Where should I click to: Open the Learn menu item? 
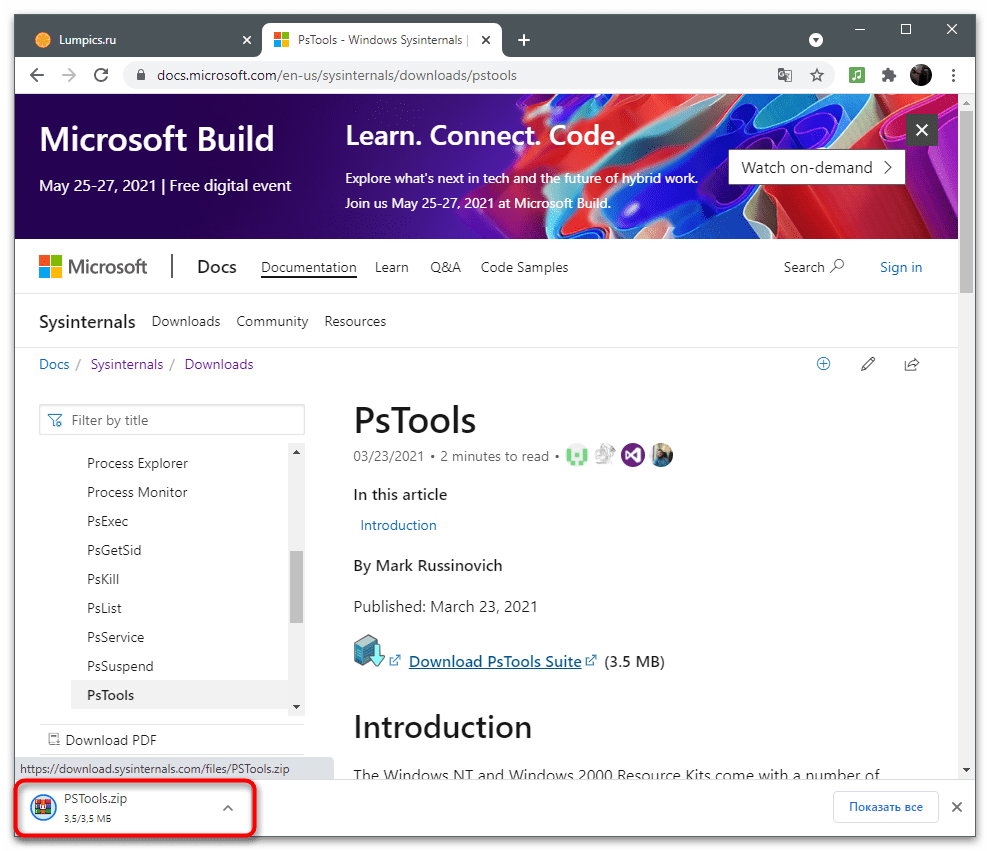click(392, 267)
